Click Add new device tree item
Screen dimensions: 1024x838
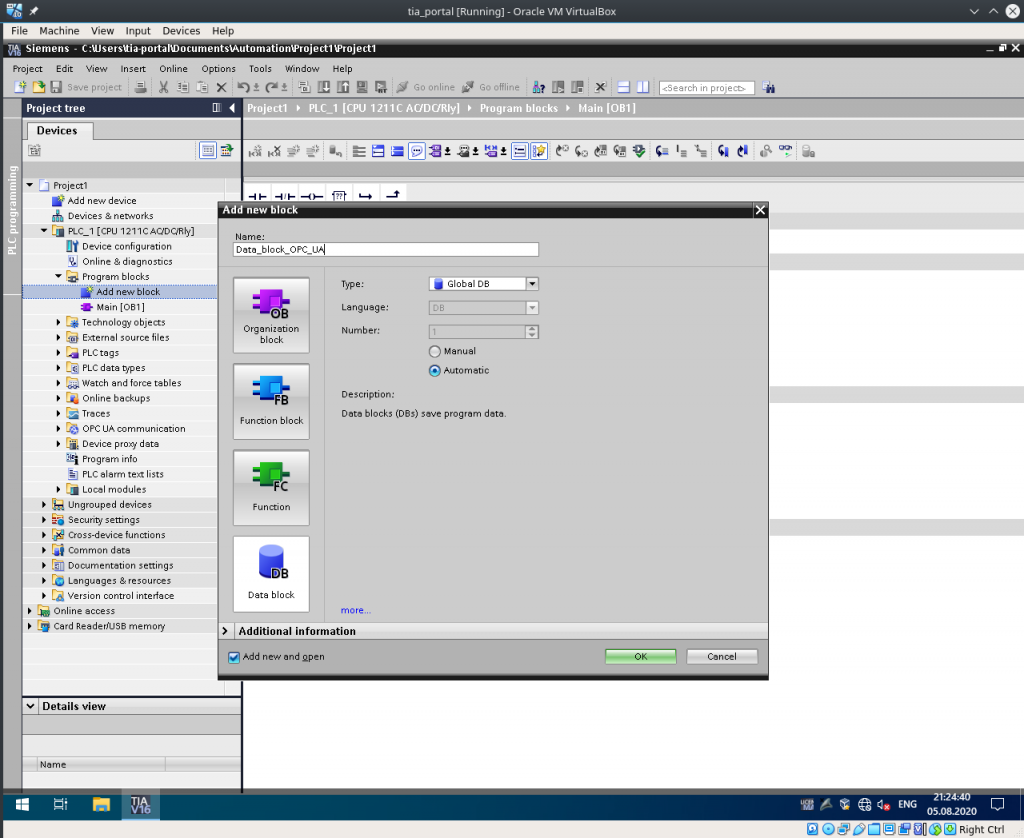coord(102,201)
